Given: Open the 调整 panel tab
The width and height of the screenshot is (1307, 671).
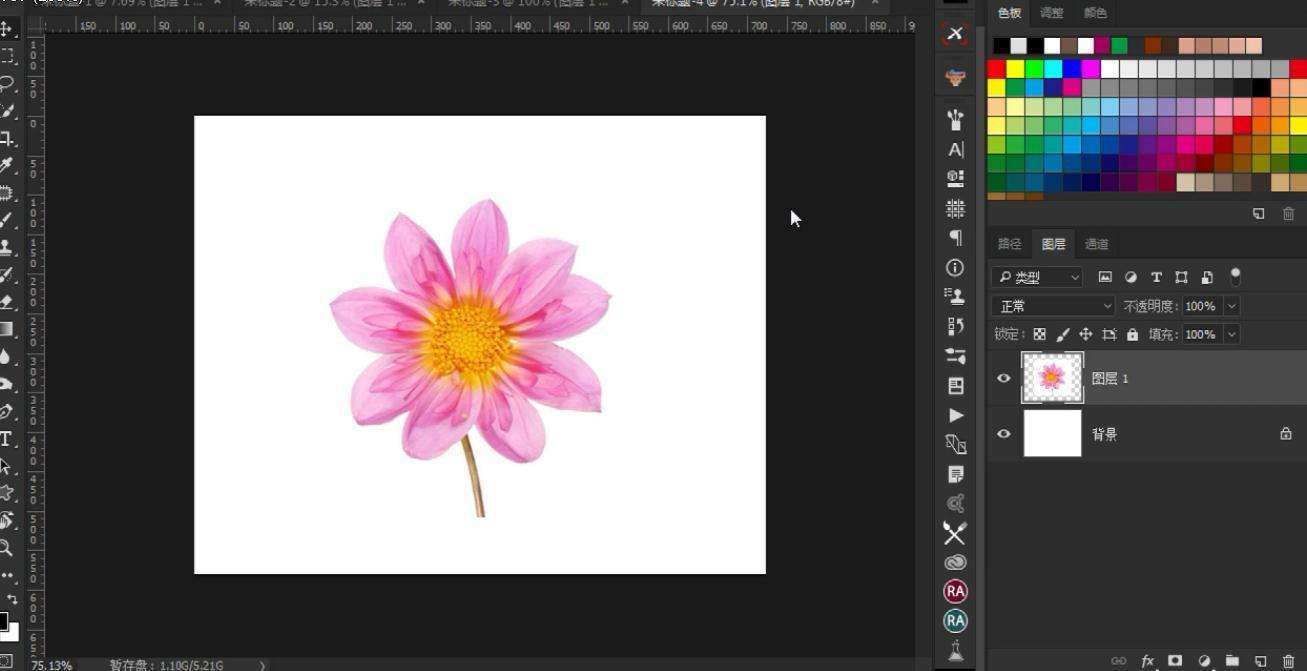Looking at the screenshot, I should click(1052, 13).
